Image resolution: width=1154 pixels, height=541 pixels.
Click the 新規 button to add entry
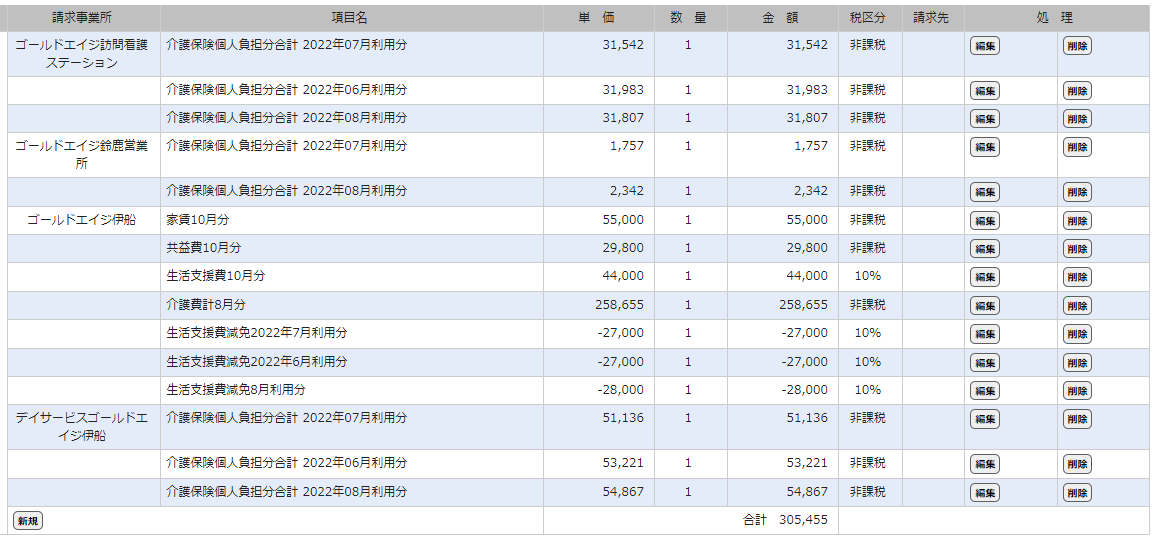pyautogui.click(x=27, y=521)
